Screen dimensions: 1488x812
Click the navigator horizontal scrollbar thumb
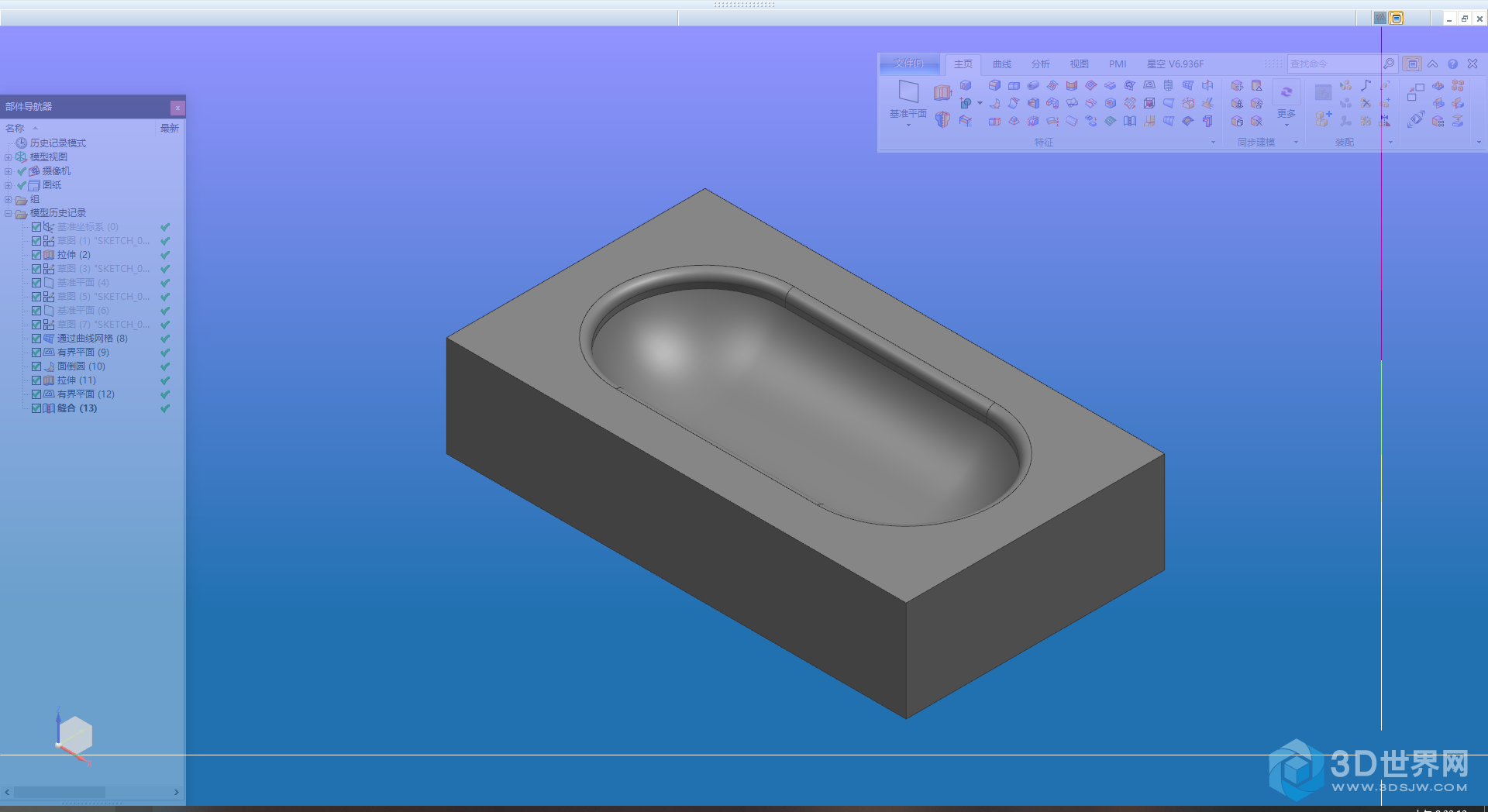click(60, 792)
